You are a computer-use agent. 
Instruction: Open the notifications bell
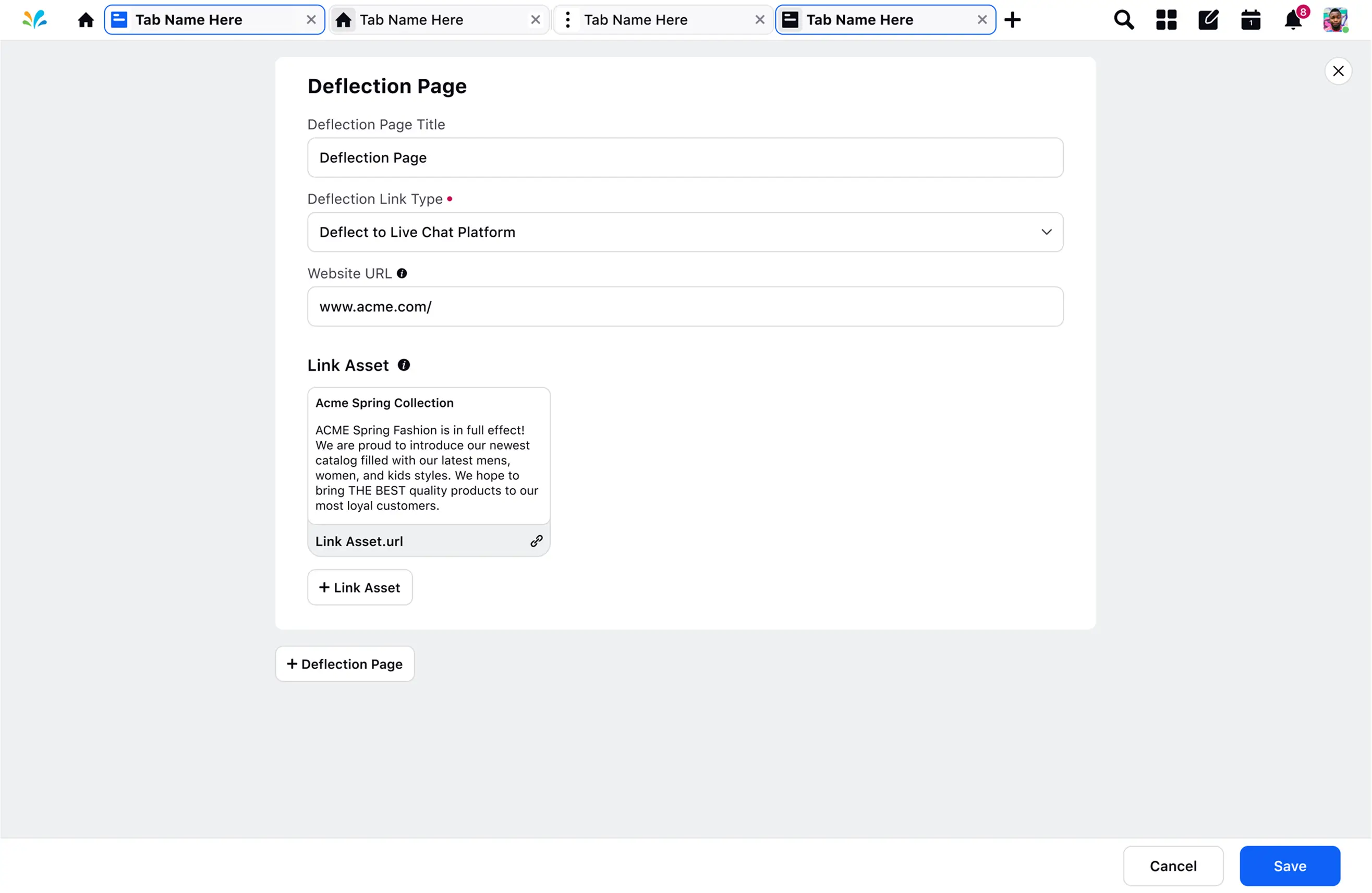click(1292, 21)
